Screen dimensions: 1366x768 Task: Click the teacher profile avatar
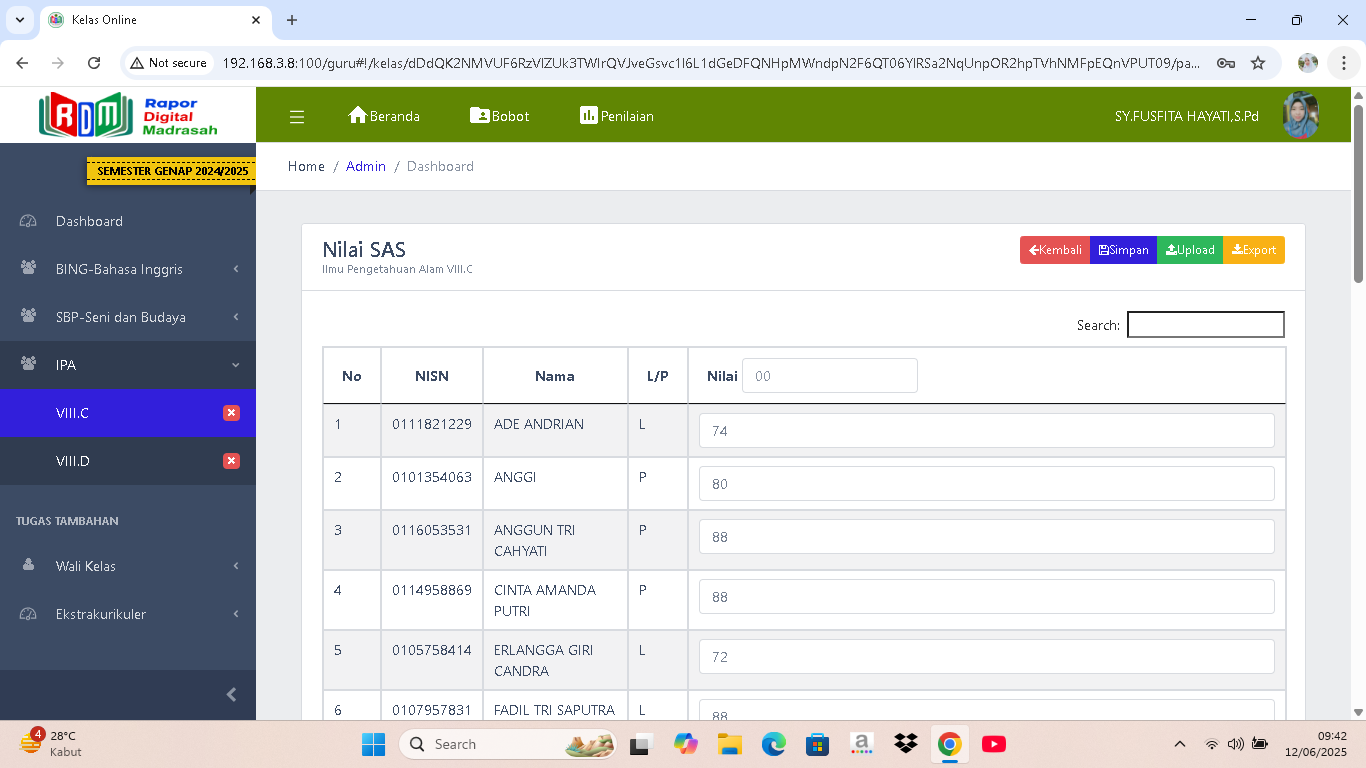1301,116
